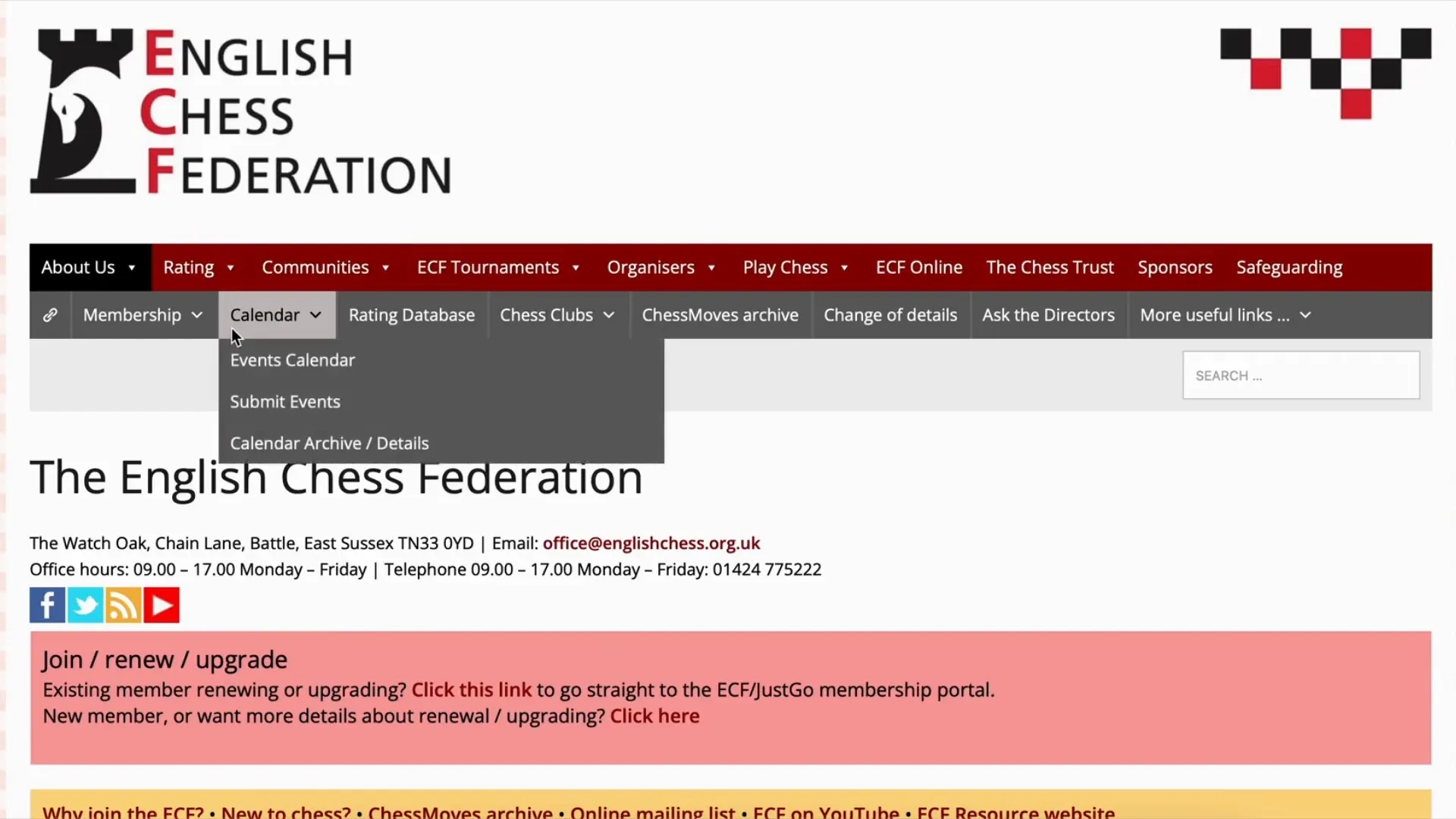Expand the Organisers menu
This screenshot has width=1456, height=819.
point(662,267)
